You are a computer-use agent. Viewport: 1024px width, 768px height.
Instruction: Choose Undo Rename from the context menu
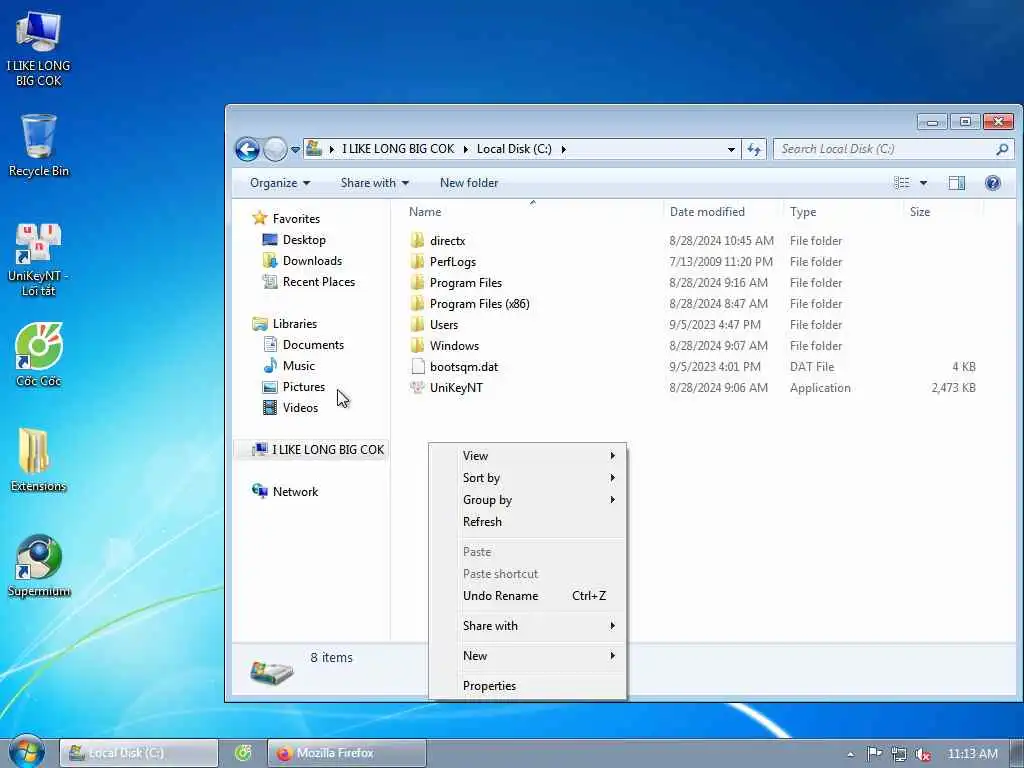click(x=527, y=596)
